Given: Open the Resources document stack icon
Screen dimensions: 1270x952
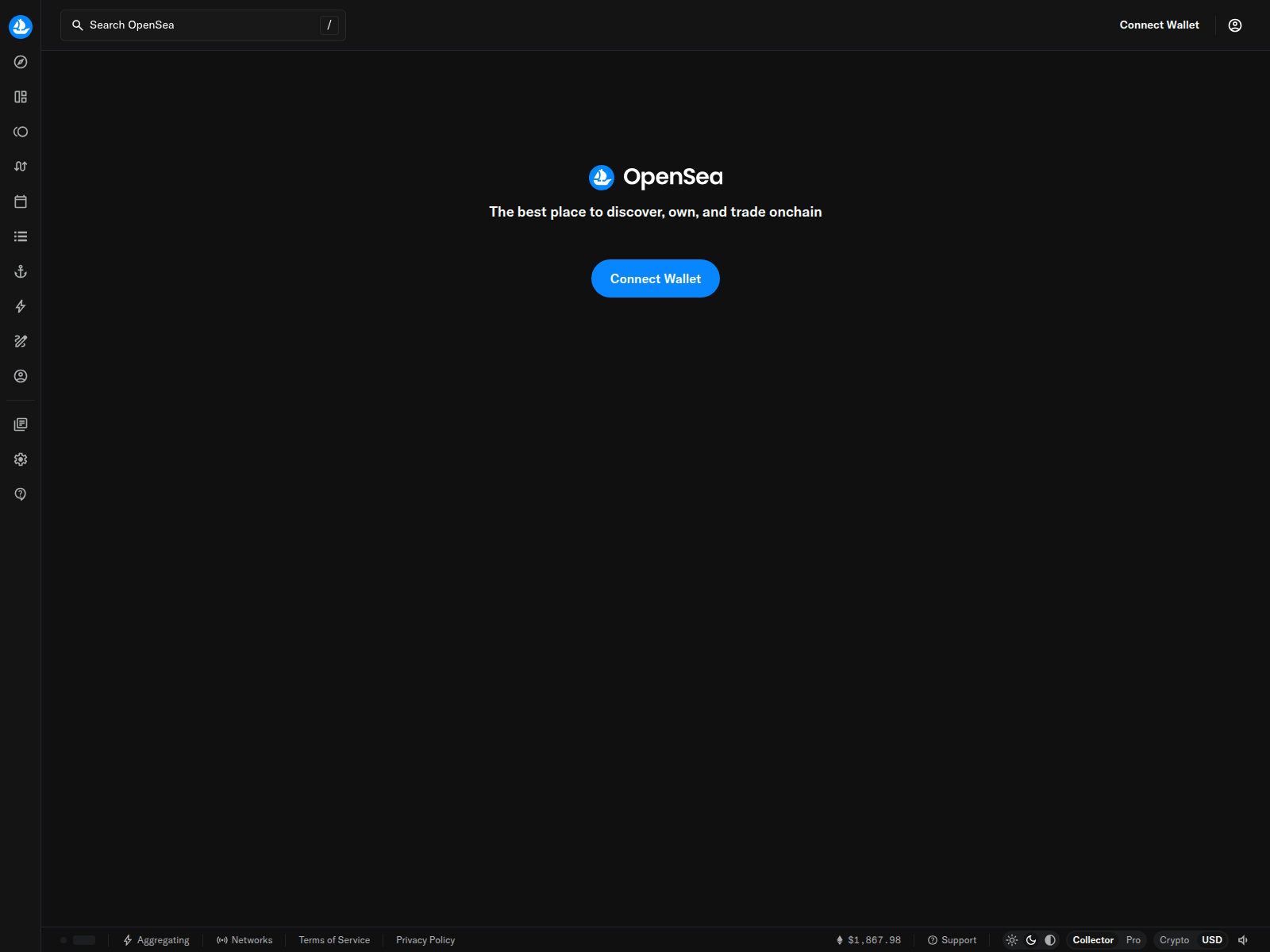Looking at the screenshot, I should point(21,424).
